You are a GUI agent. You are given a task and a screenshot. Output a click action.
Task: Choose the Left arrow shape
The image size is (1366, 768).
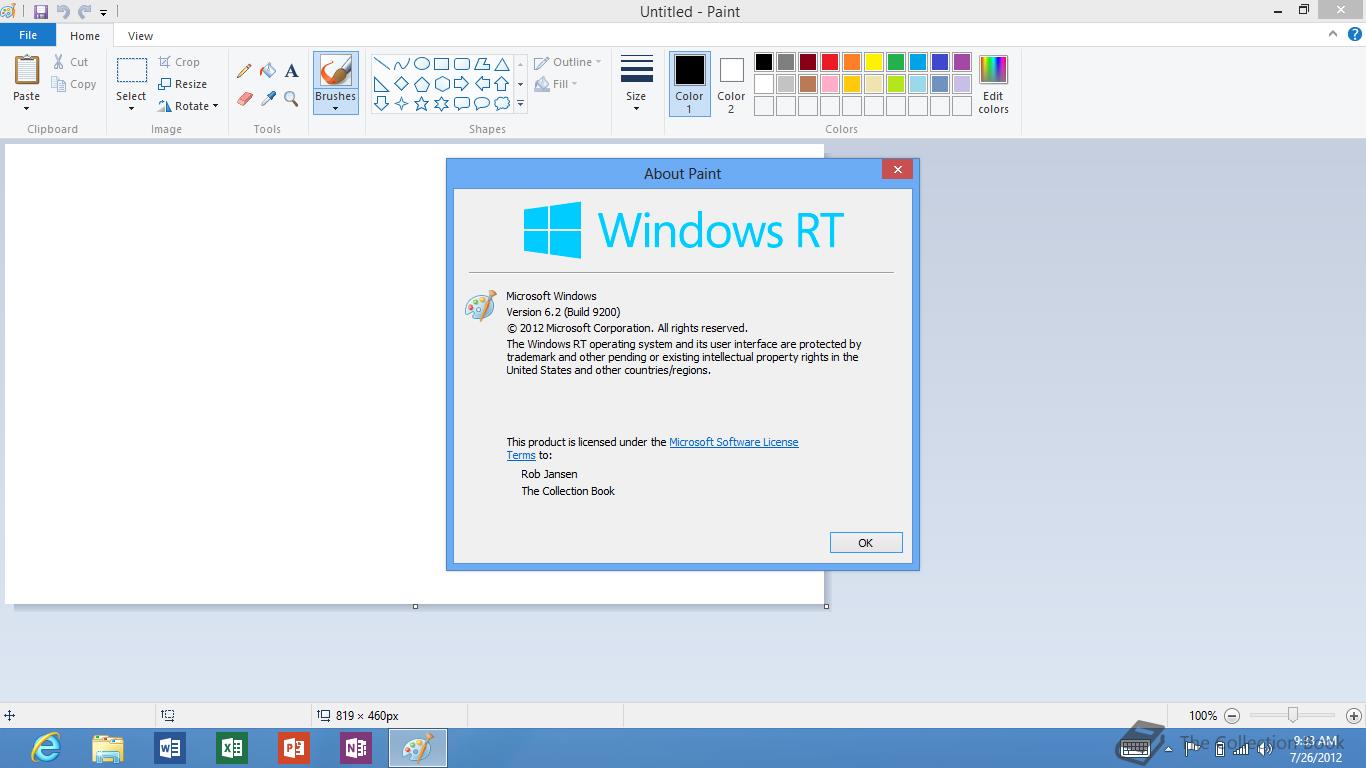481,84
